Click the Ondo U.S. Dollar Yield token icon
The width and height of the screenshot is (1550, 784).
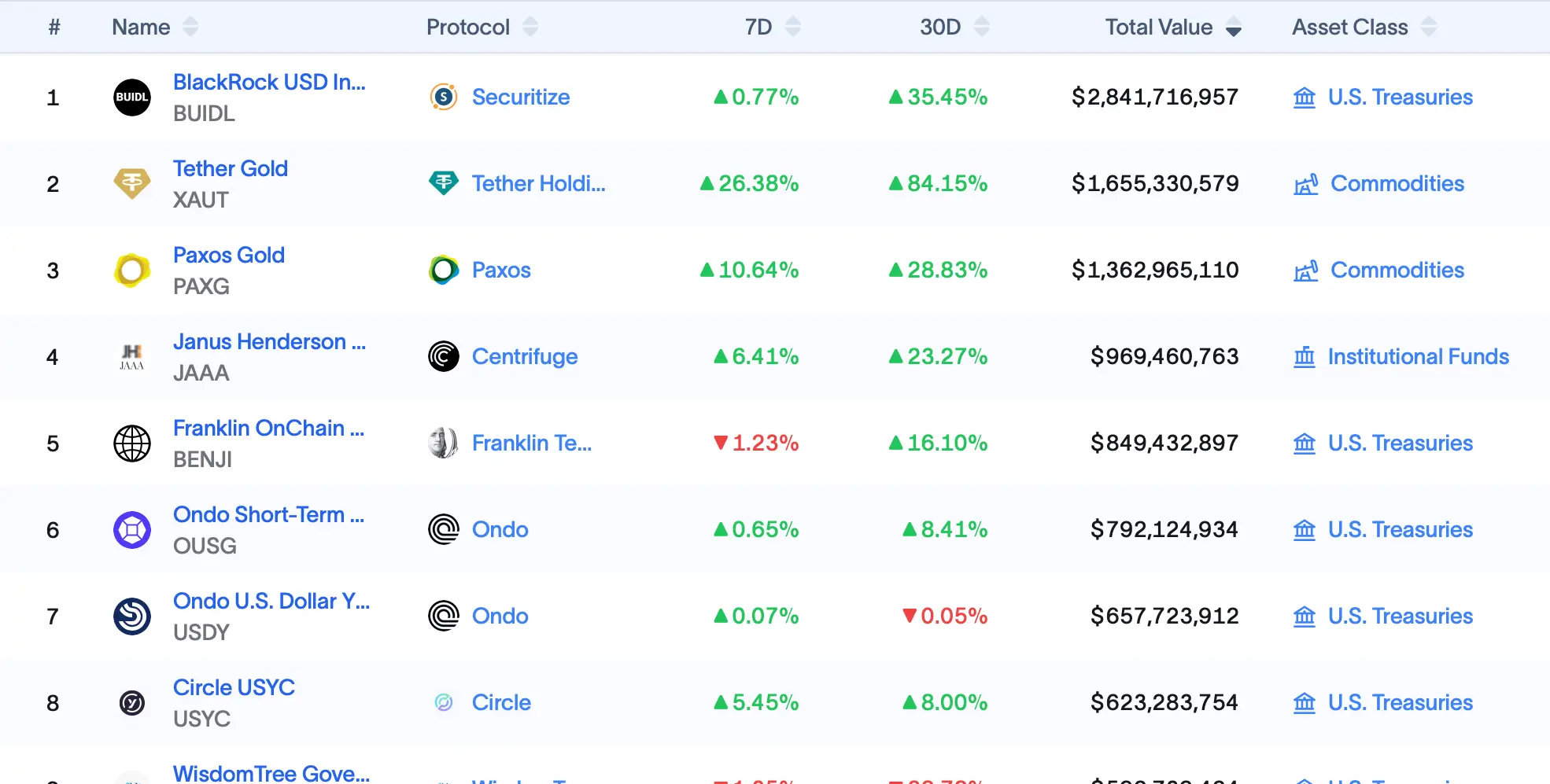132,617
